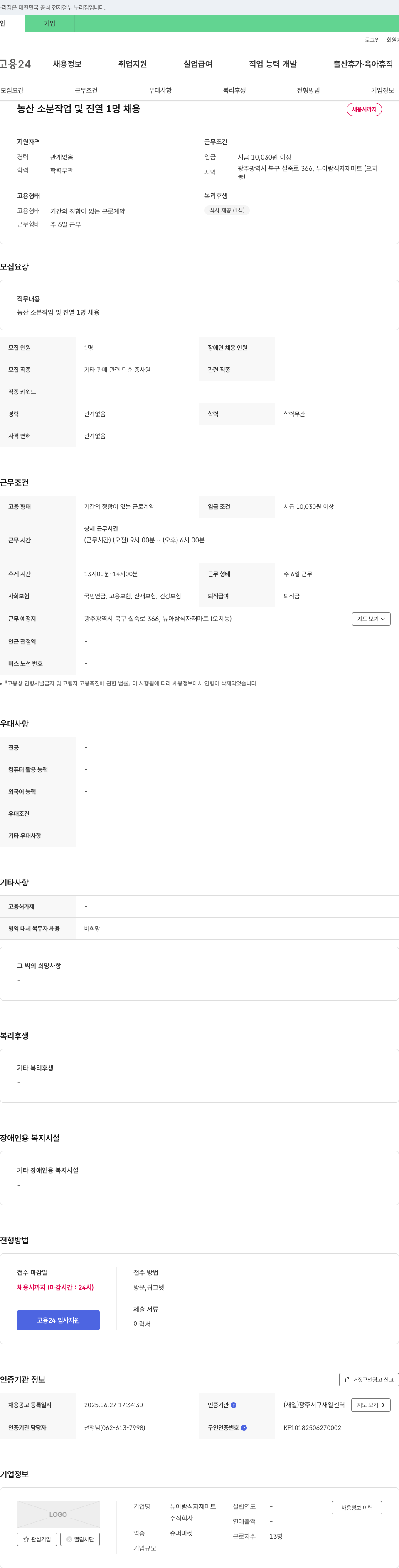Block company with 열람차단 button

click(80, 1539)
